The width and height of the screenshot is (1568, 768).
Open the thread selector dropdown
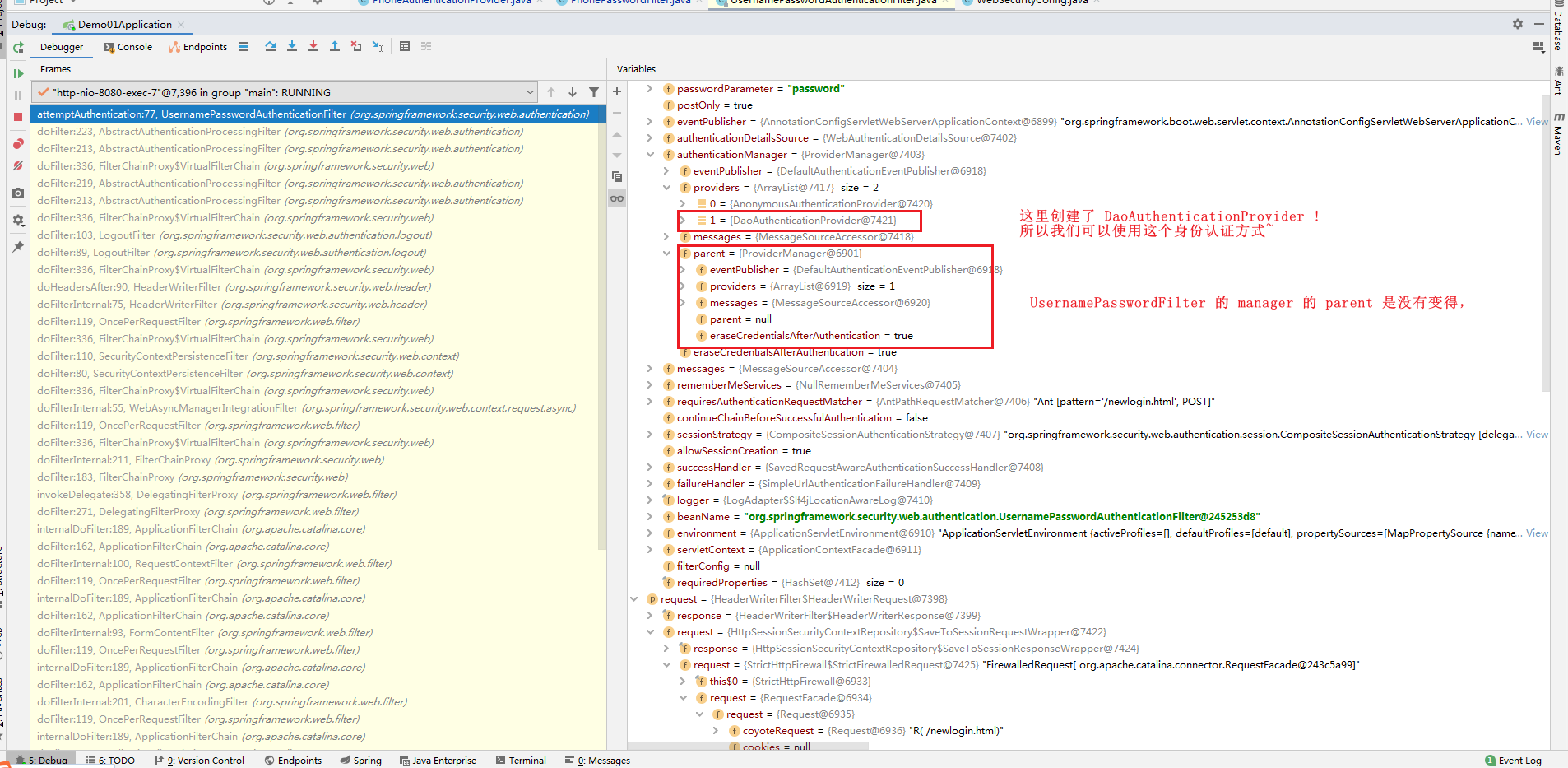click(x=531, y=92)
